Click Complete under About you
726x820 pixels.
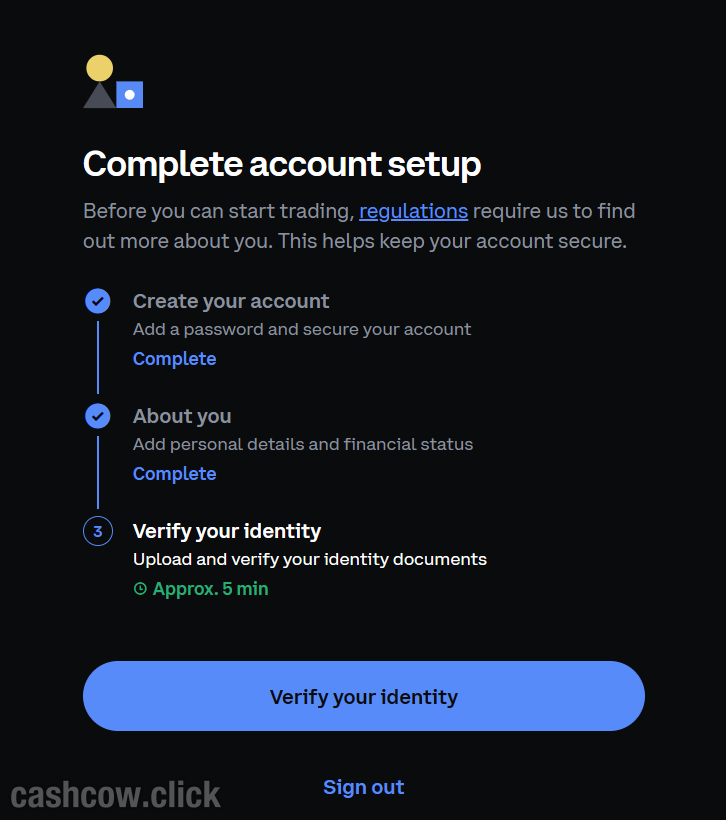[174, 474]
